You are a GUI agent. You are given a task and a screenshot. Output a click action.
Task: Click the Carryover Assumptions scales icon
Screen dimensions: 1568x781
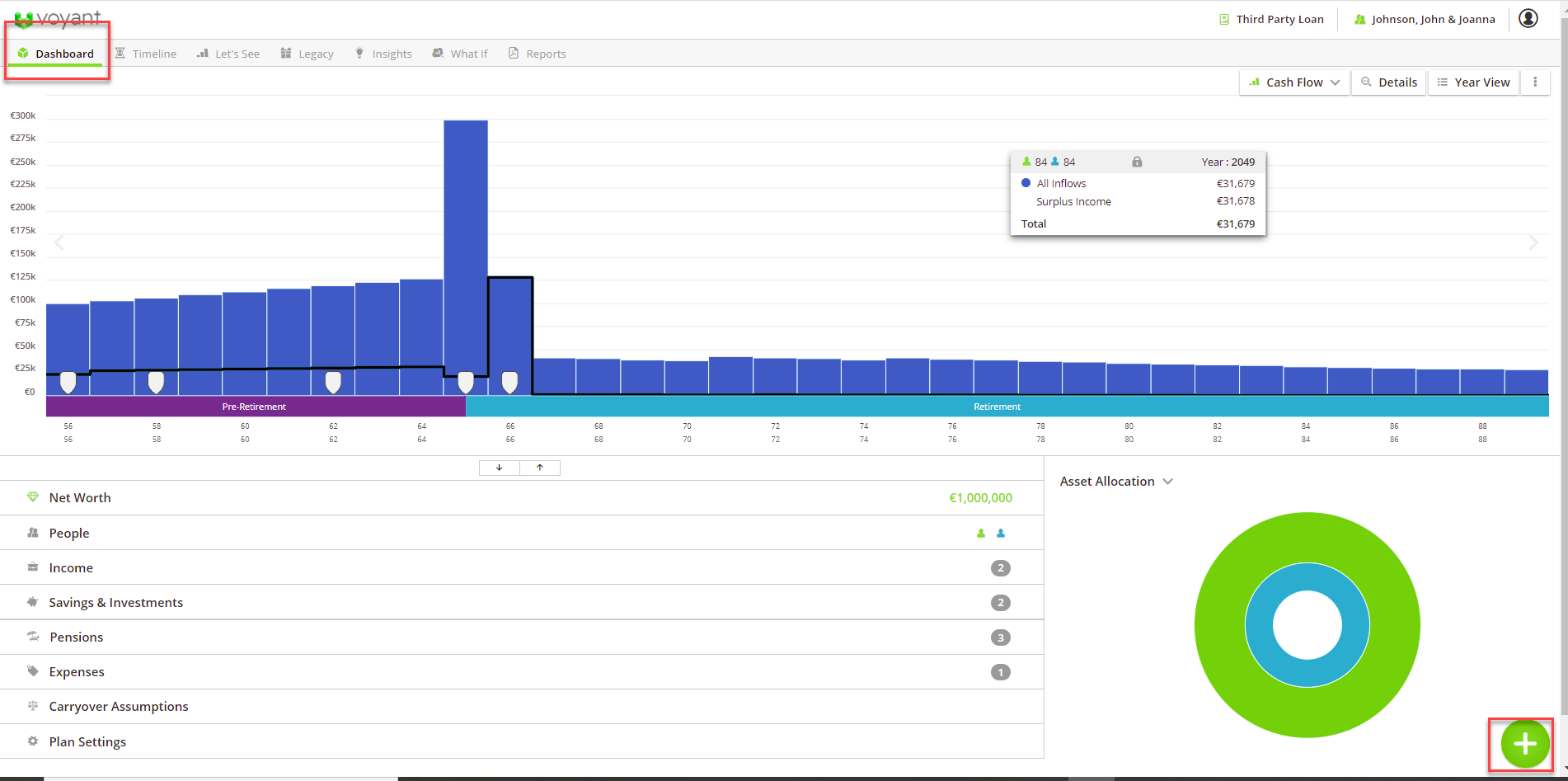pos(33,706)
